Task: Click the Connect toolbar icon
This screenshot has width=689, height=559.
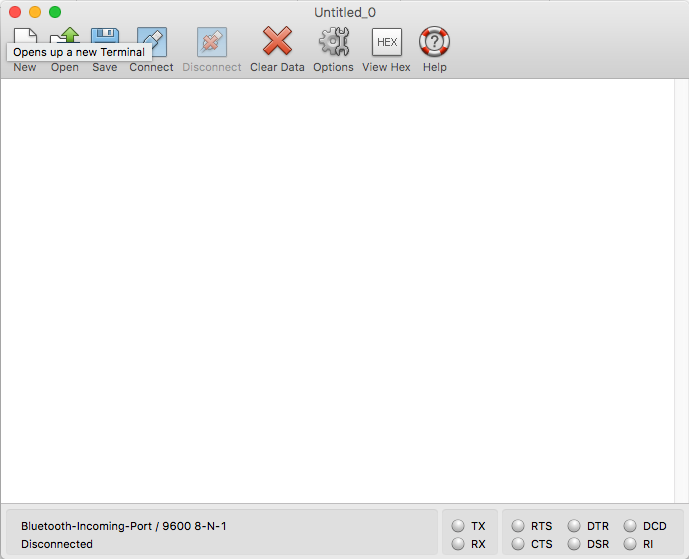Action: (151, 43)
